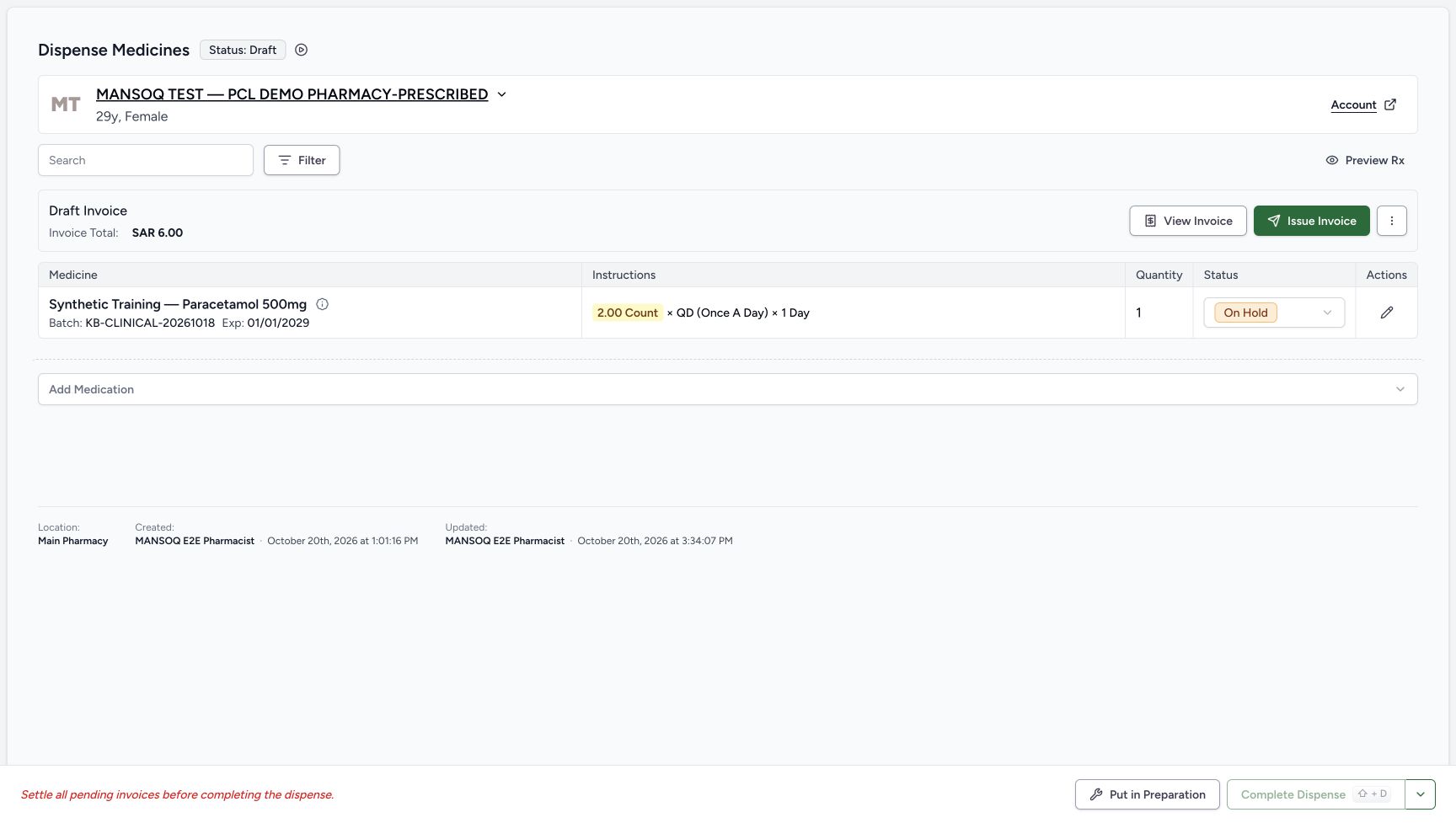1456x823 pixels.
Task: Click the external link icon beside Account
Action: 1390,104
